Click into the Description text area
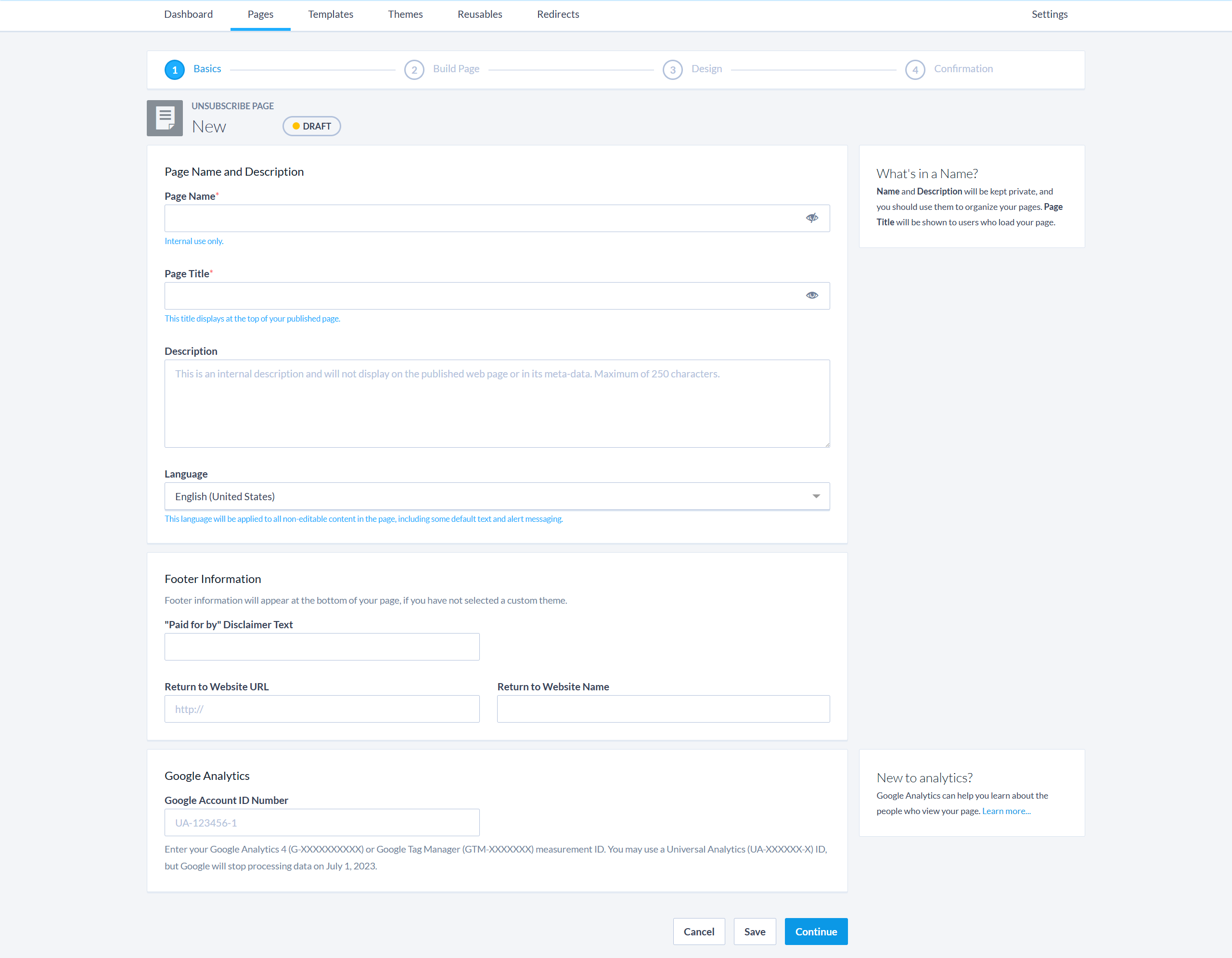 [497, 403]
